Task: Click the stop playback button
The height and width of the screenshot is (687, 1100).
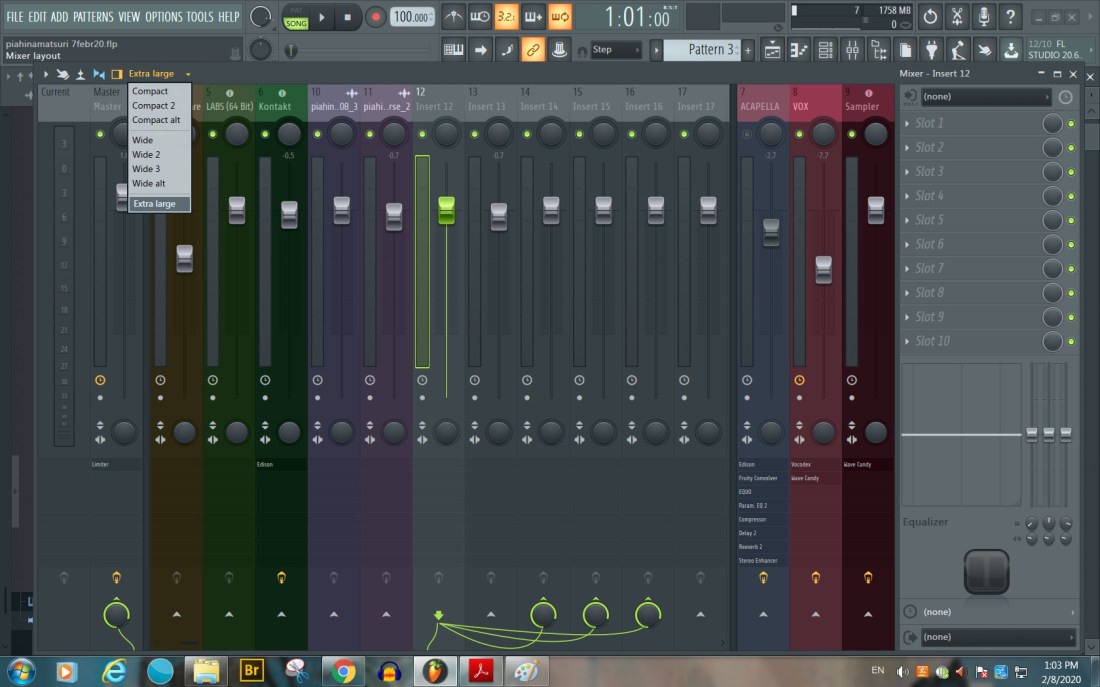Action: (x=347, y=17)
